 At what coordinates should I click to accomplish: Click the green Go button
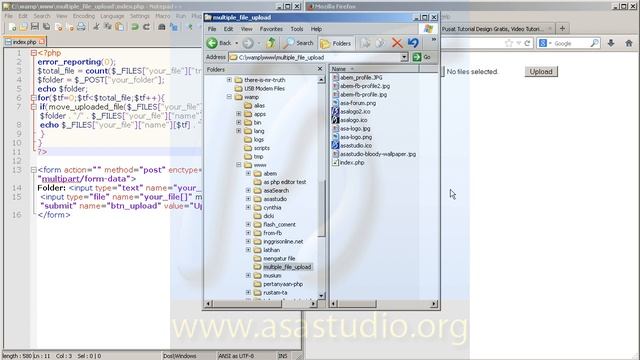pos(422,57)
